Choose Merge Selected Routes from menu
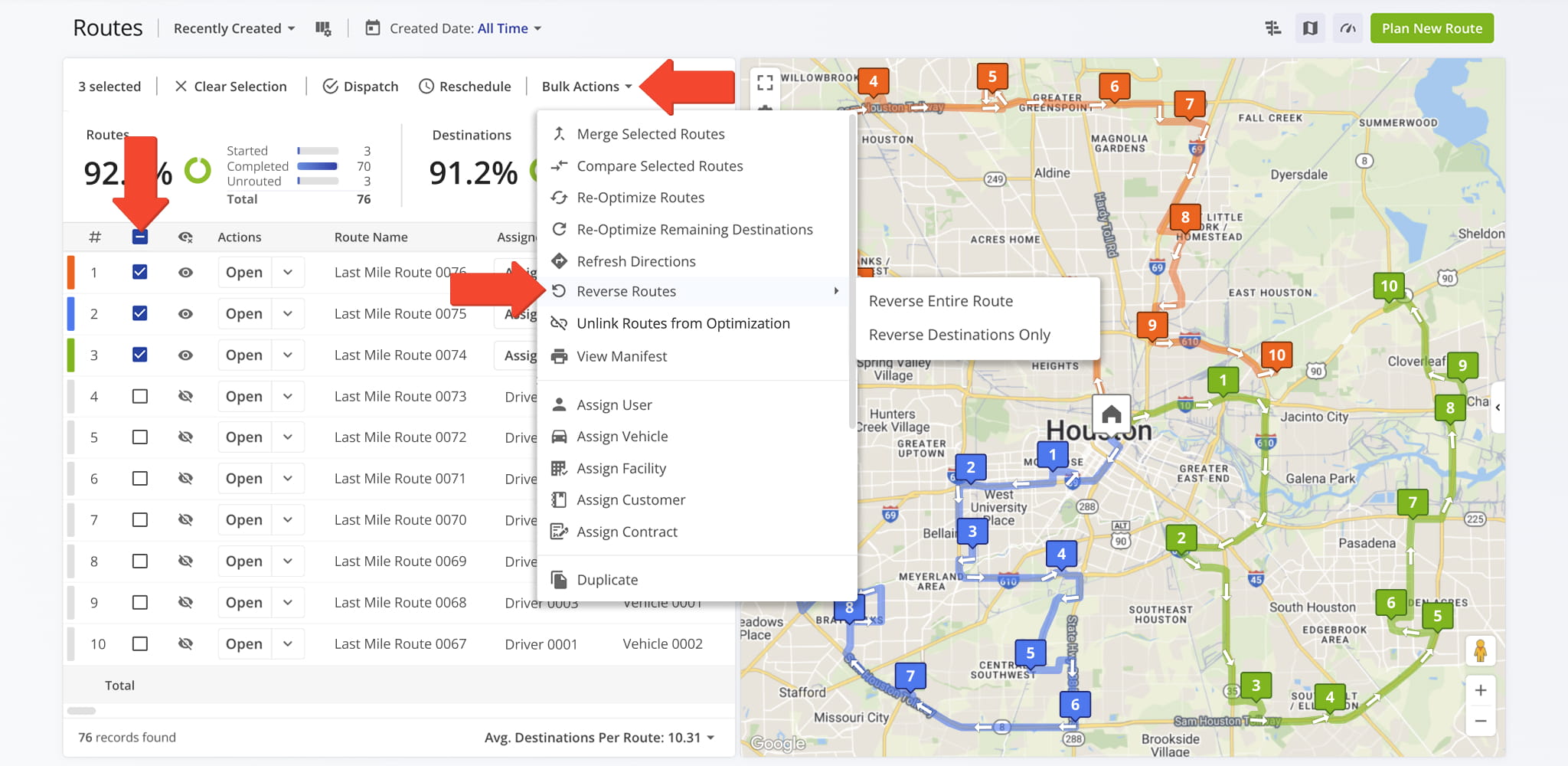 pos(650,134)
